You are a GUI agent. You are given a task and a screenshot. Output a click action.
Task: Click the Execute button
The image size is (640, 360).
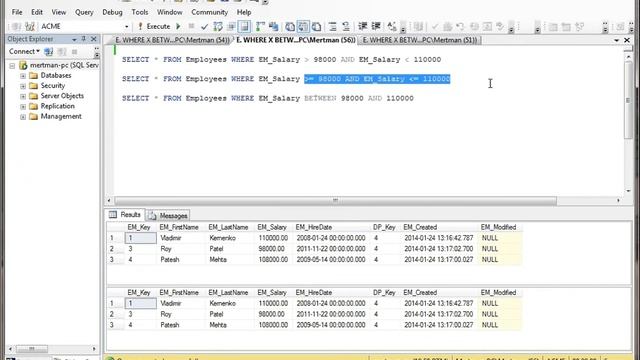tap(153, 27)
